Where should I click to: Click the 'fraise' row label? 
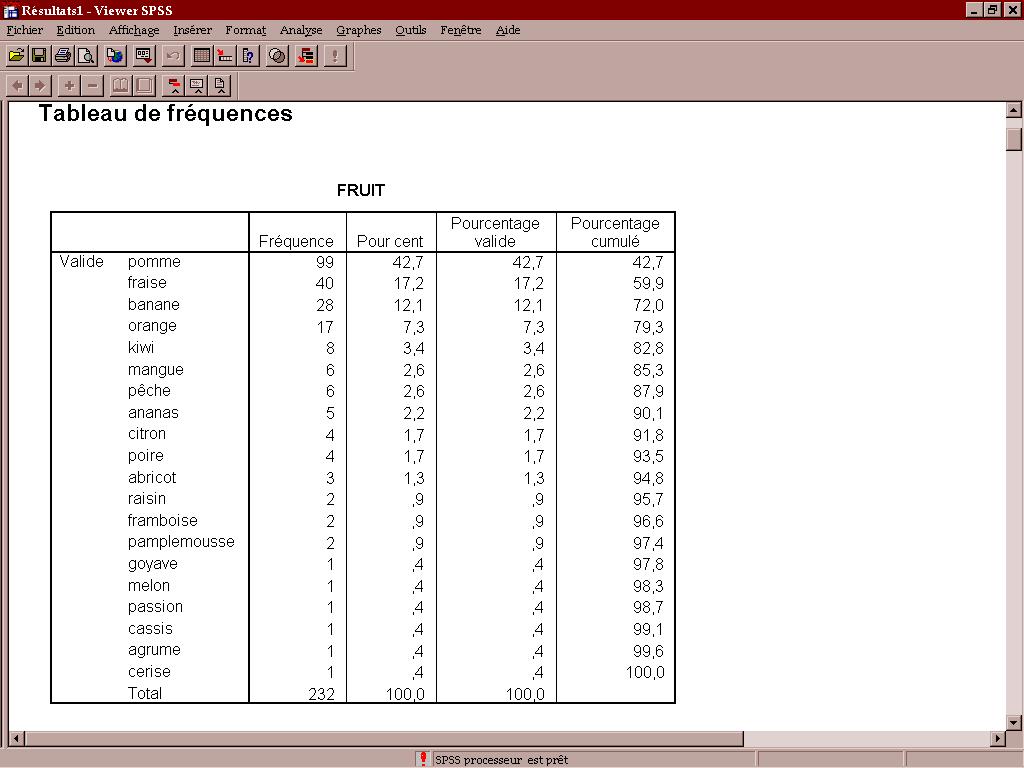pyautogui.click(x=147, y=283)
